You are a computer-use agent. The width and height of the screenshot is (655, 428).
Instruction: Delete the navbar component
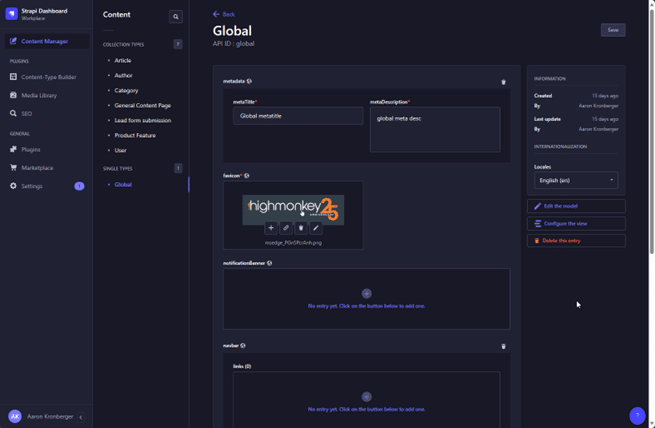pos(503,347)
